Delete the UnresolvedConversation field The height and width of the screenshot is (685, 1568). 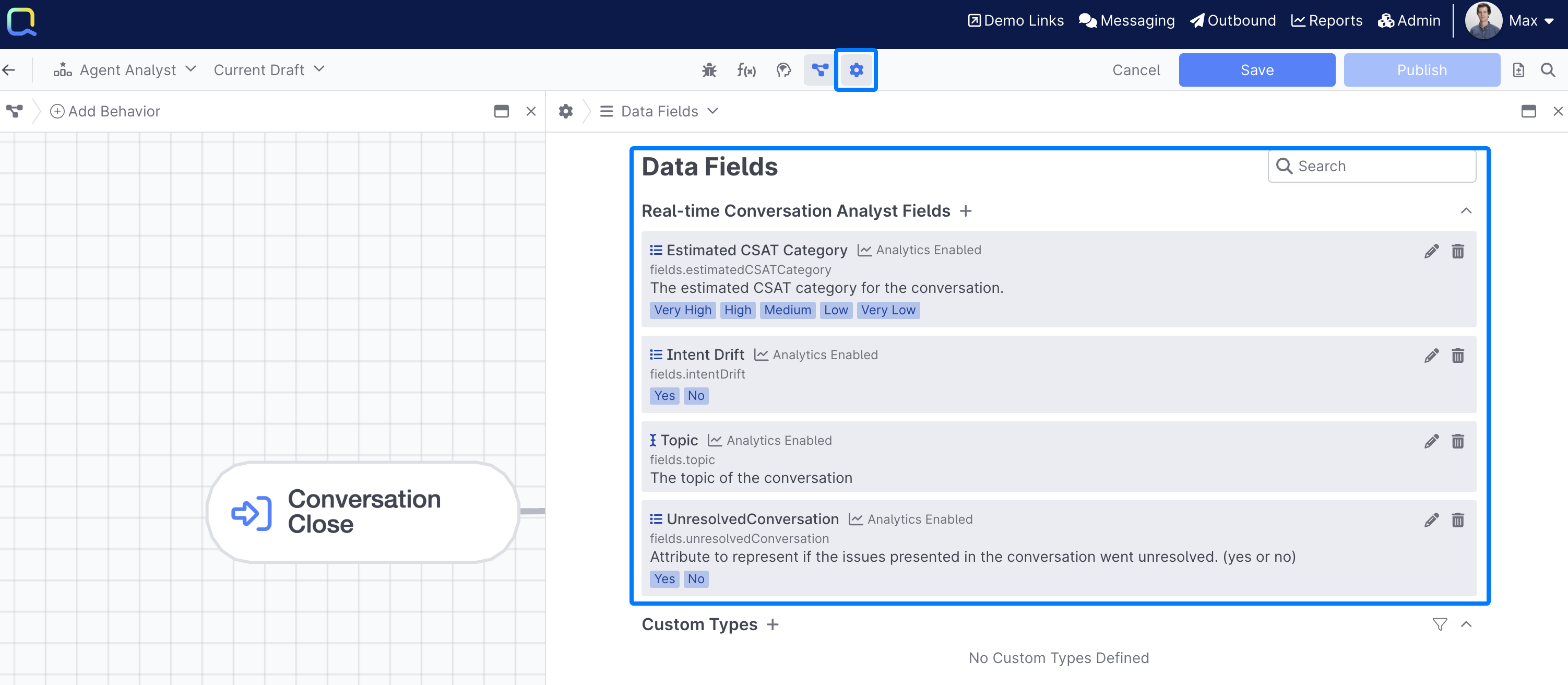point(1457,520)
